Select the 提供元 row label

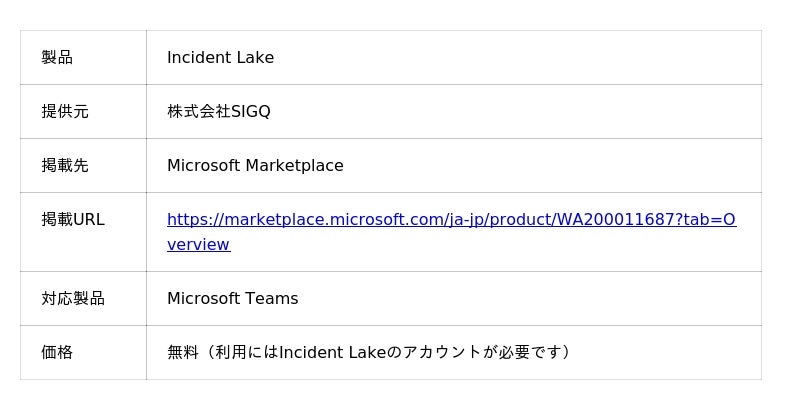pos(65,112)
